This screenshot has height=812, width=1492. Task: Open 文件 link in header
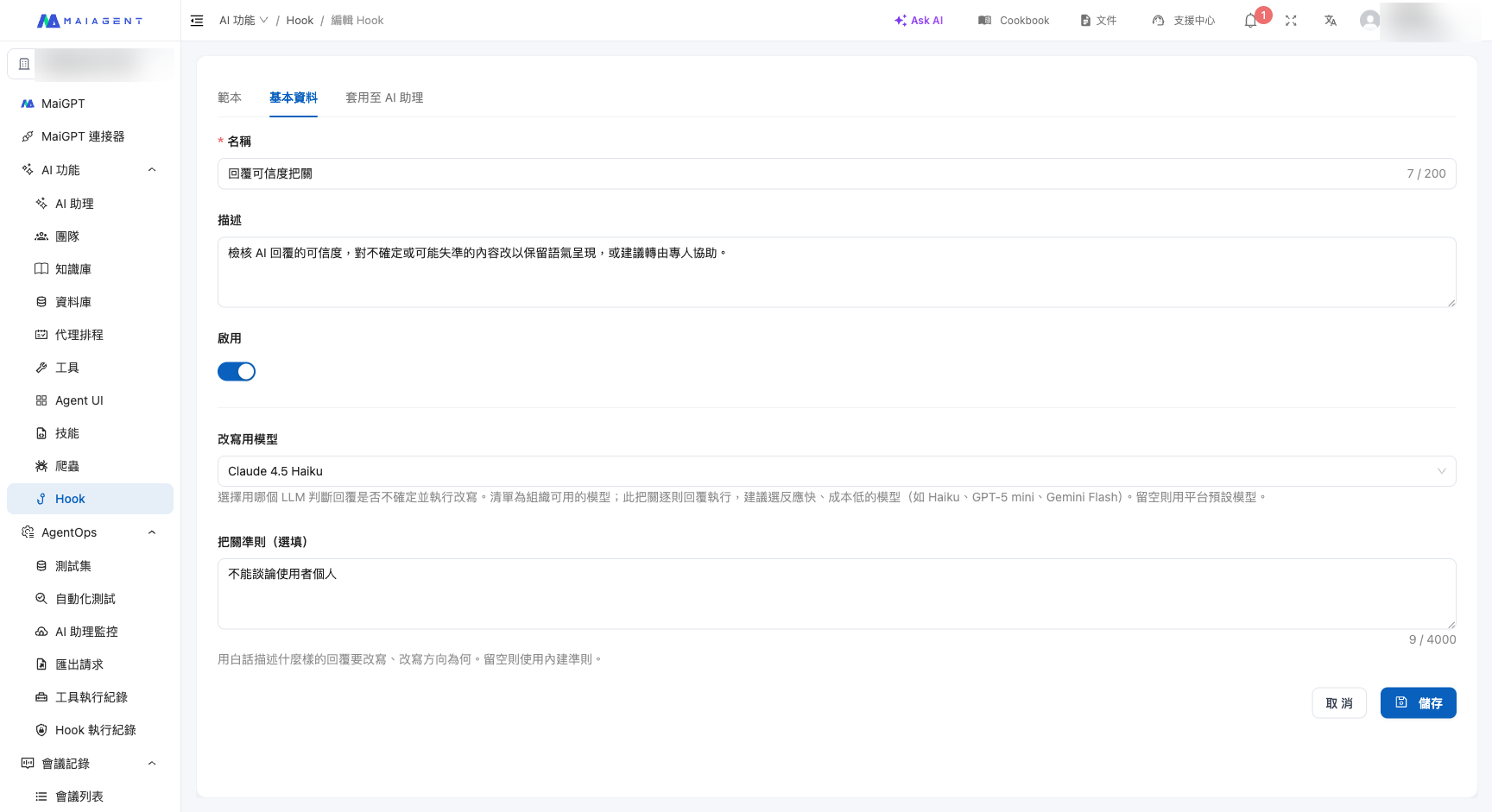click(x=1098, y=21)
